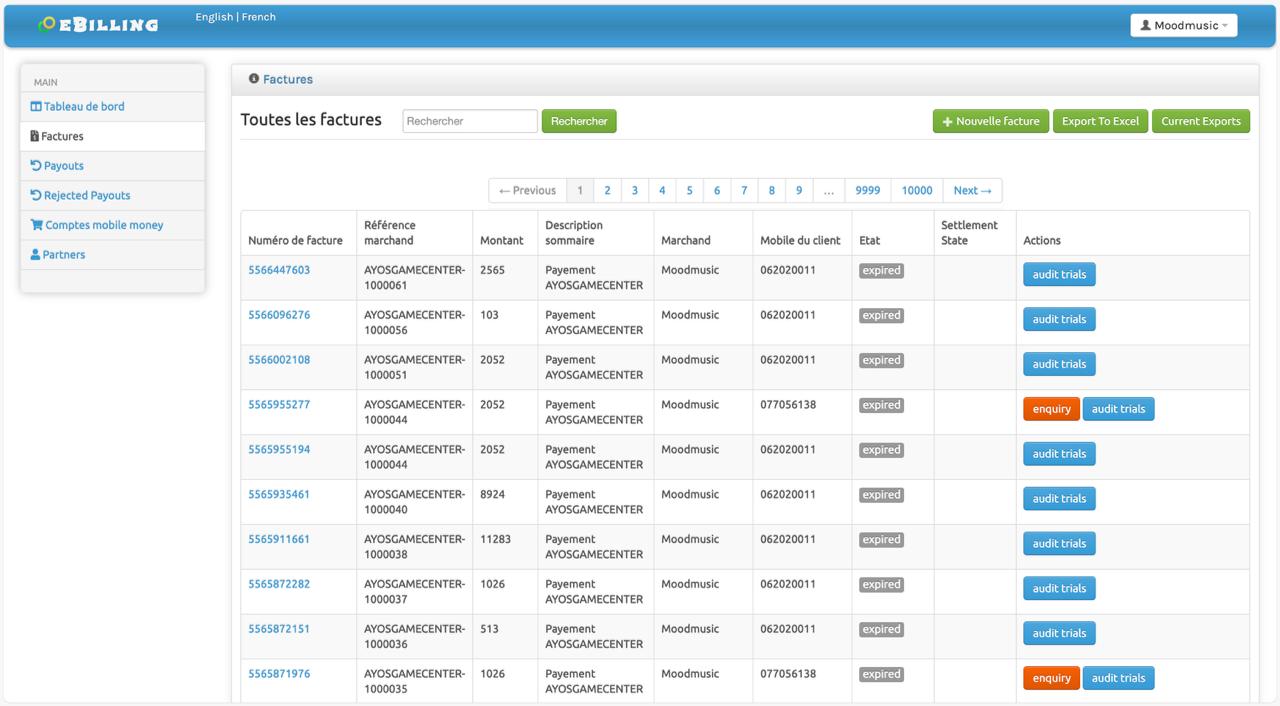1280x706 pixels.
Task: Go to pagination page 8
Action: [772, 191]
